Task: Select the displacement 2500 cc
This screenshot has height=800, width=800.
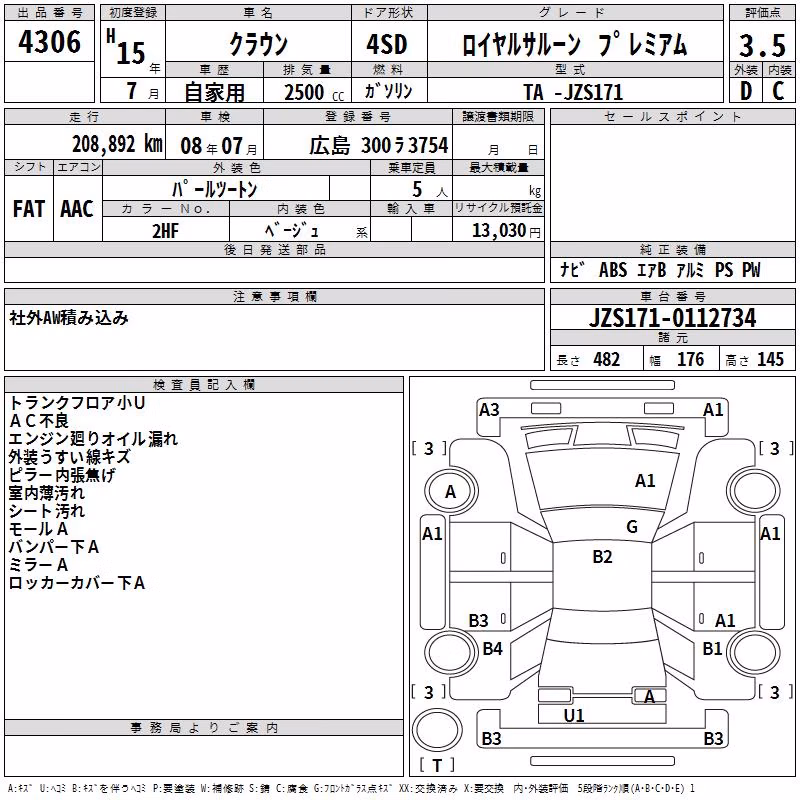Action: 314,92
